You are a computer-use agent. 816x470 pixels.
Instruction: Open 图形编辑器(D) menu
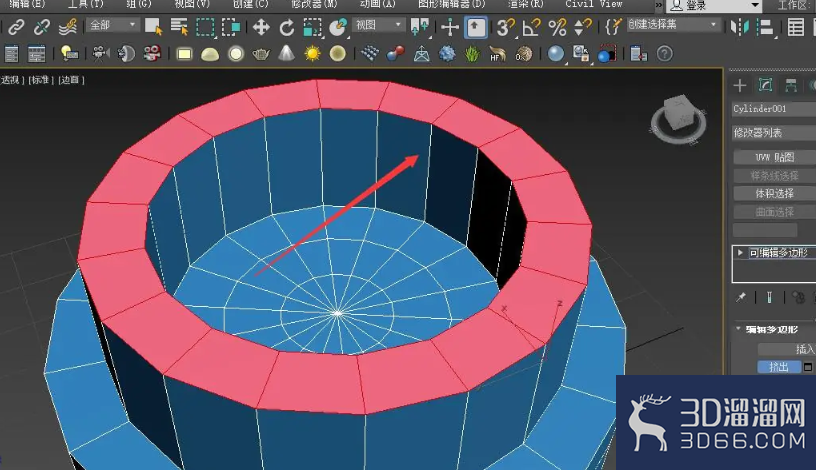(x=452, y=4)
